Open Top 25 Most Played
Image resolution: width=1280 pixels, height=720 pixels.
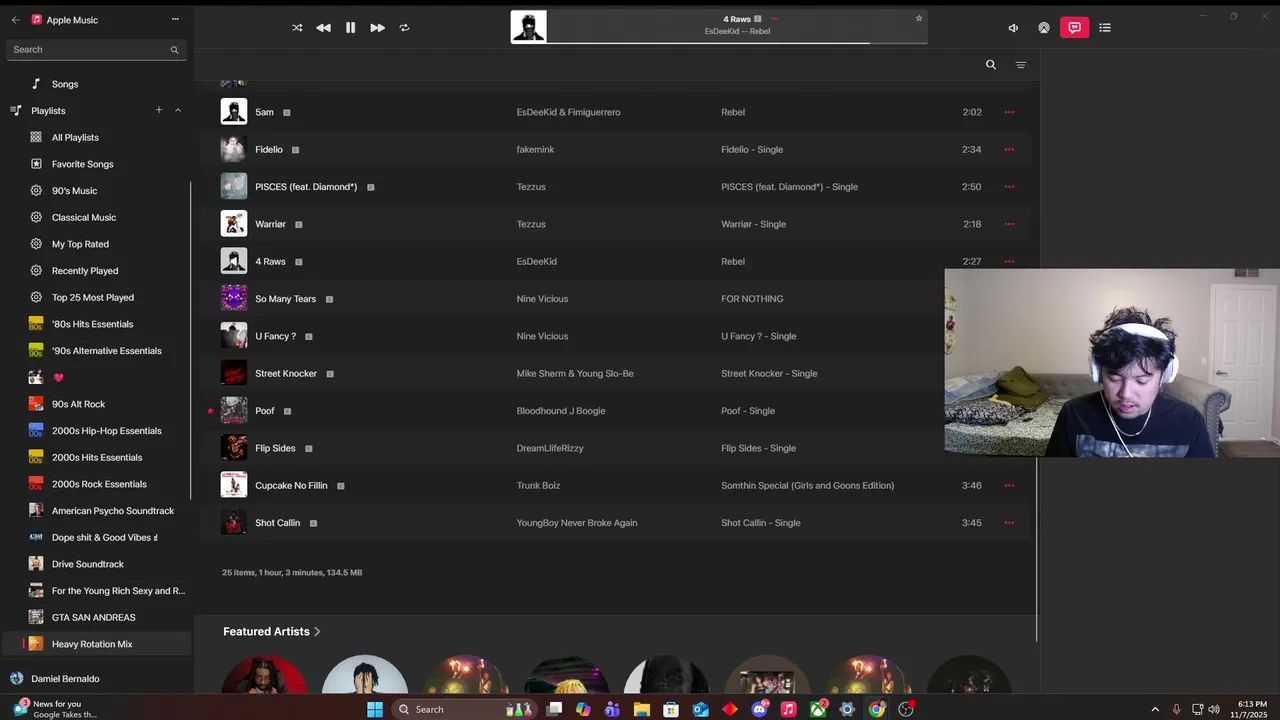tap(95, 297)
